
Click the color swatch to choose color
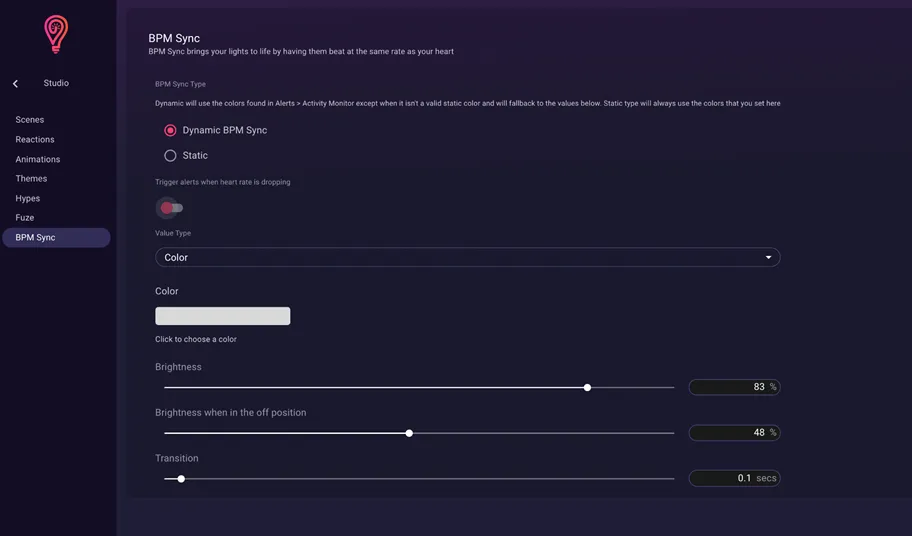tap(223, 316)
